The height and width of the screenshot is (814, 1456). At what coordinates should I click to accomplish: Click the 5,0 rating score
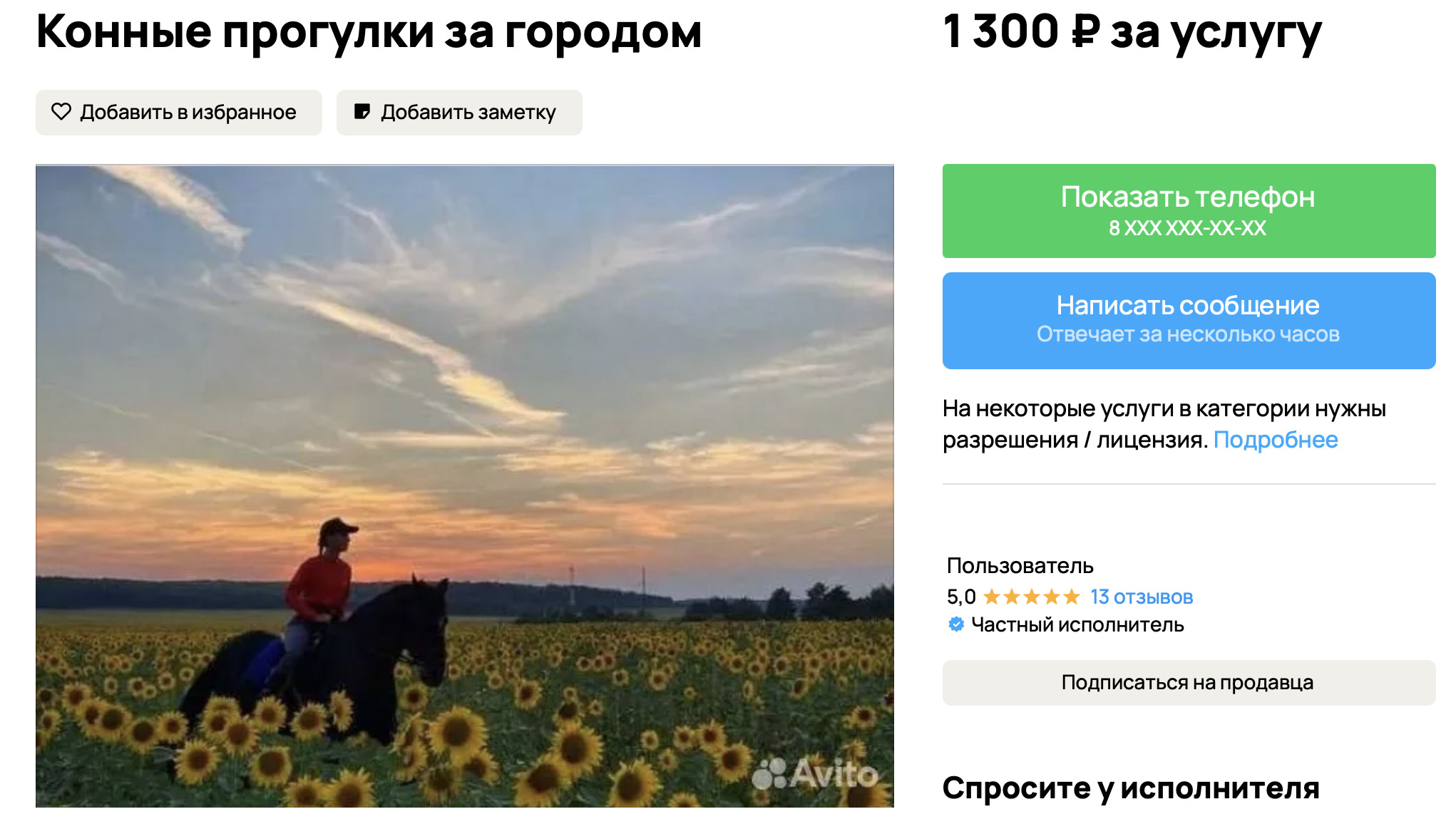point(961,597)
